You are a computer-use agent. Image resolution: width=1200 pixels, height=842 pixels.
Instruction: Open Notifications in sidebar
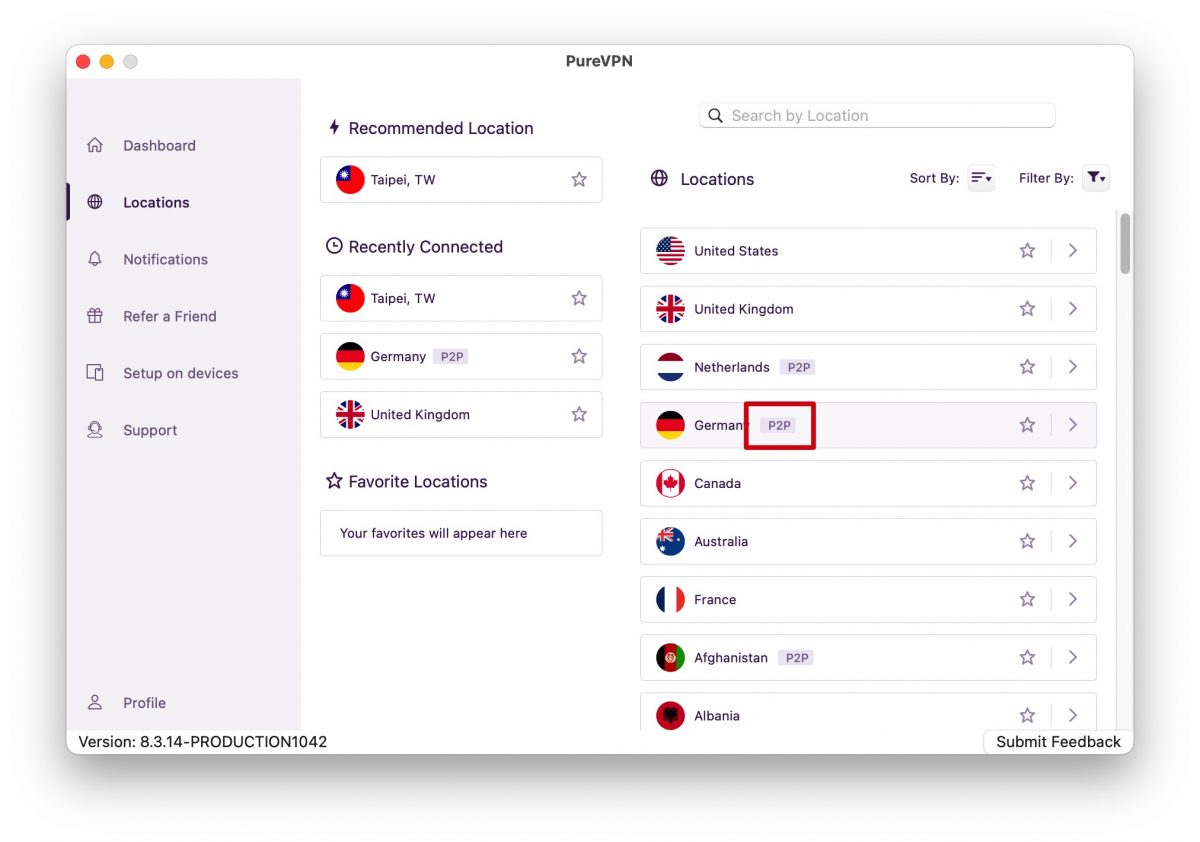click(165, 259)
